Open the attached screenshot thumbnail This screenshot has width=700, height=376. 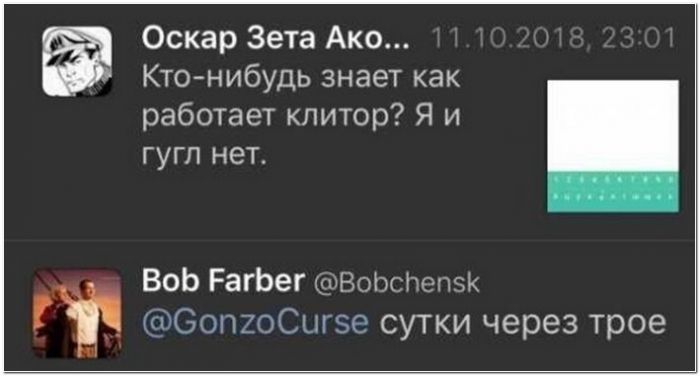click(x=613, y=146)
